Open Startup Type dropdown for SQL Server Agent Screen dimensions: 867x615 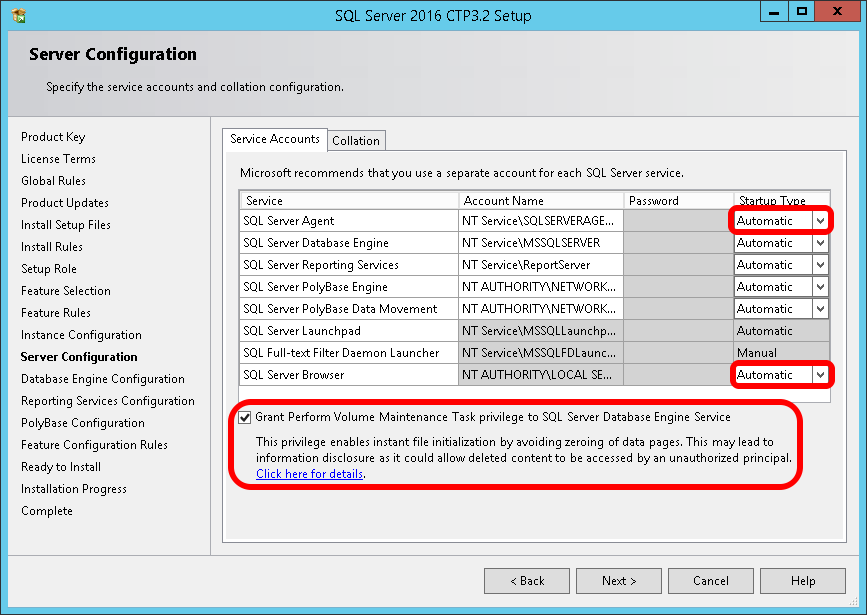coord(821,221)
